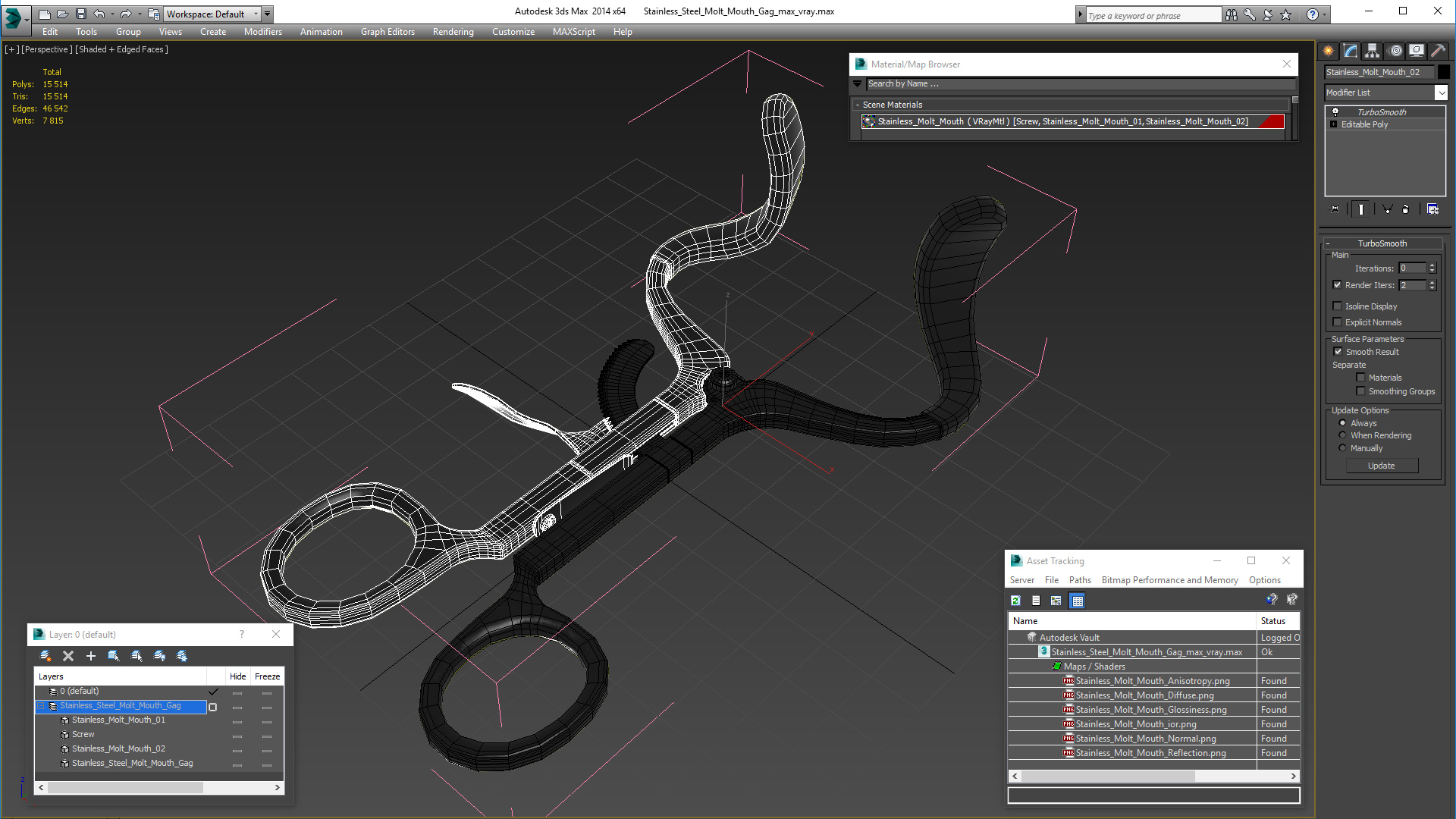This screenshot has width=1456, height=819.
Task: Switch to the Modify command panel tab
Action: pos(1350,51)
